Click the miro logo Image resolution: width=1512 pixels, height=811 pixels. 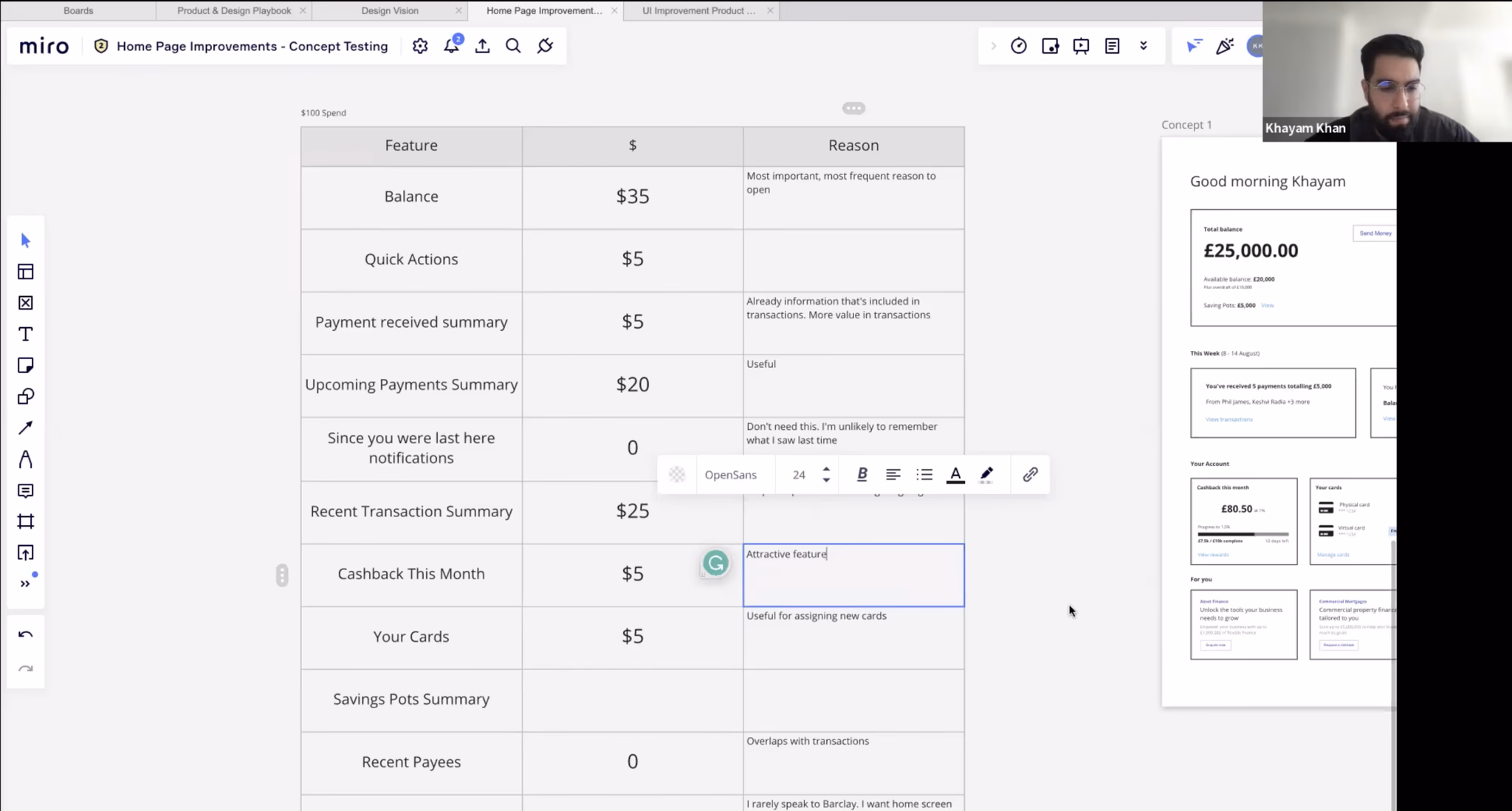44,46
